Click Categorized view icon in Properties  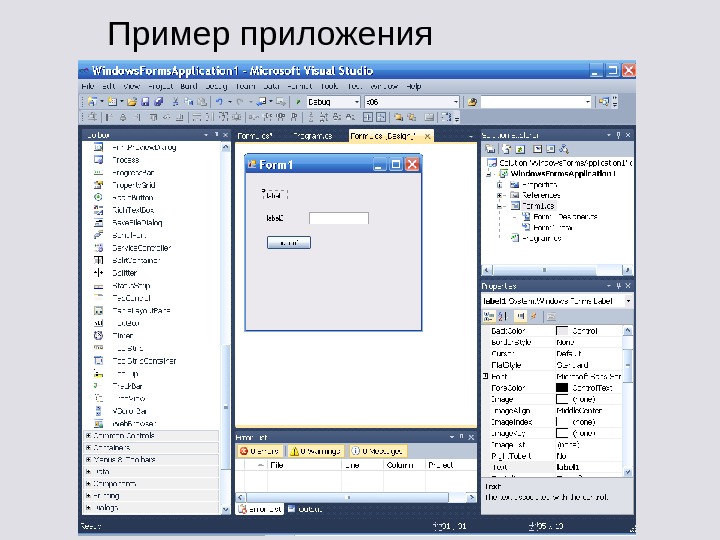pos(489,316)
